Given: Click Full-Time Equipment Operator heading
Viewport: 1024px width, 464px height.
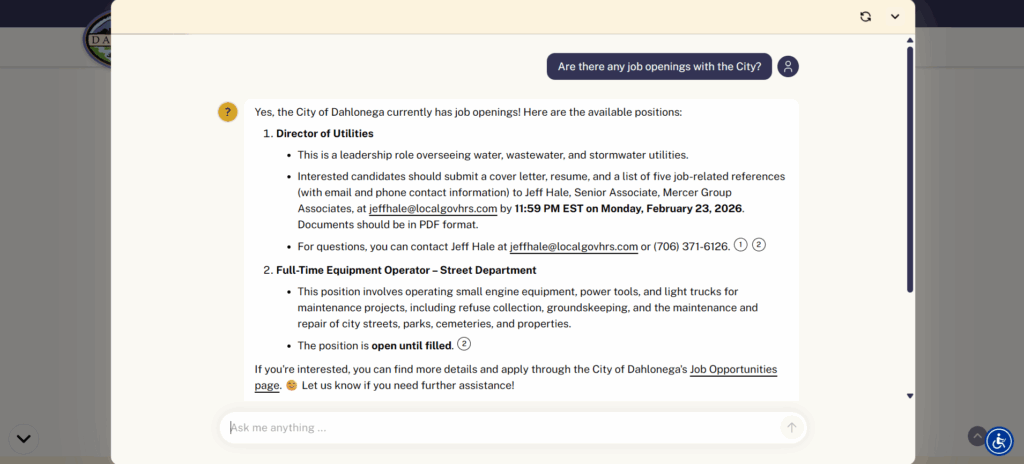Looking at the screenshot, I should coord(406,270).
